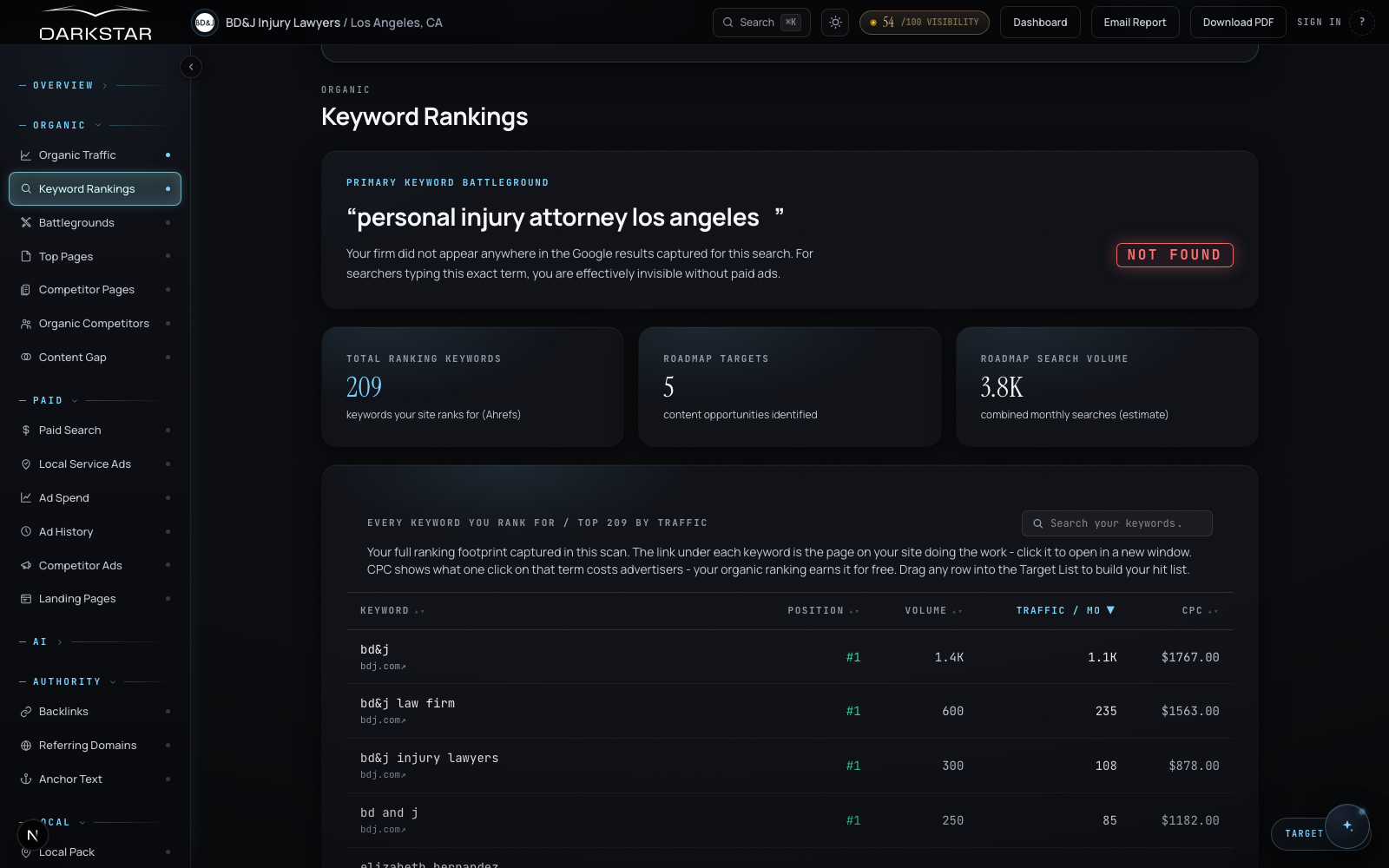Viewport: 1389px width, 868px height.
Task: Click the Ad History clock icon
Action: point(26,532)
